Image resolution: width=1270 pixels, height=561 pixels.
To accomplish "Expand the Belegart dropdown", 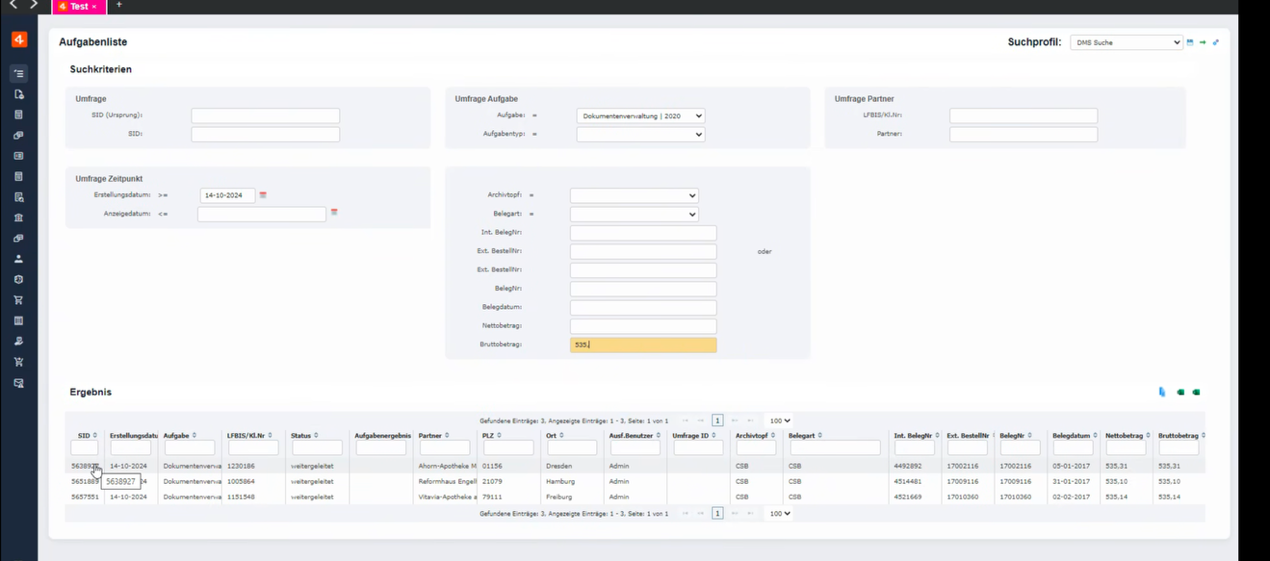I will [x=633, y=214].
